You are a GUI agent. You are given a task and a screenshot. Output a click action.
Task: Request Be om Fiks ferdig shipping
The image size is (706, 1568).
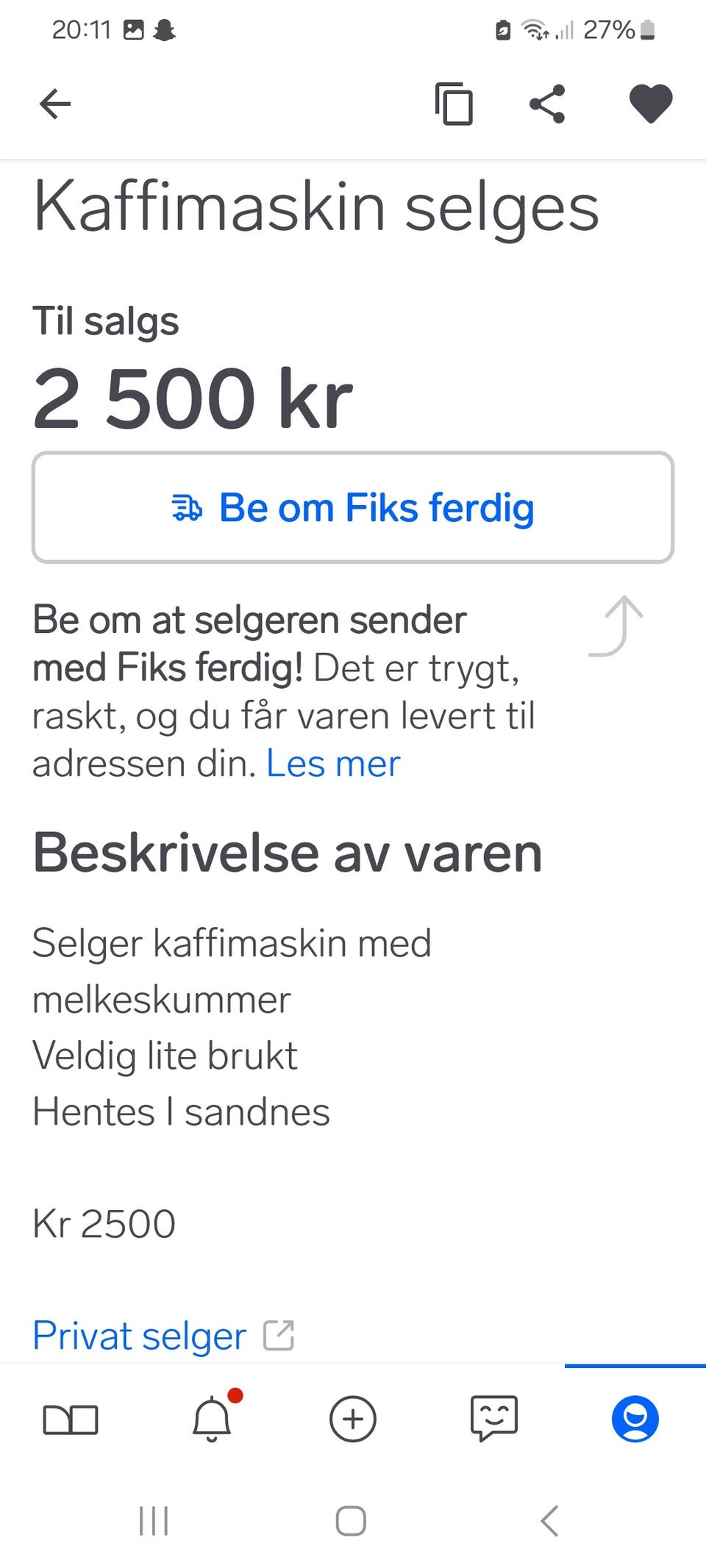(x=353, y=507)
